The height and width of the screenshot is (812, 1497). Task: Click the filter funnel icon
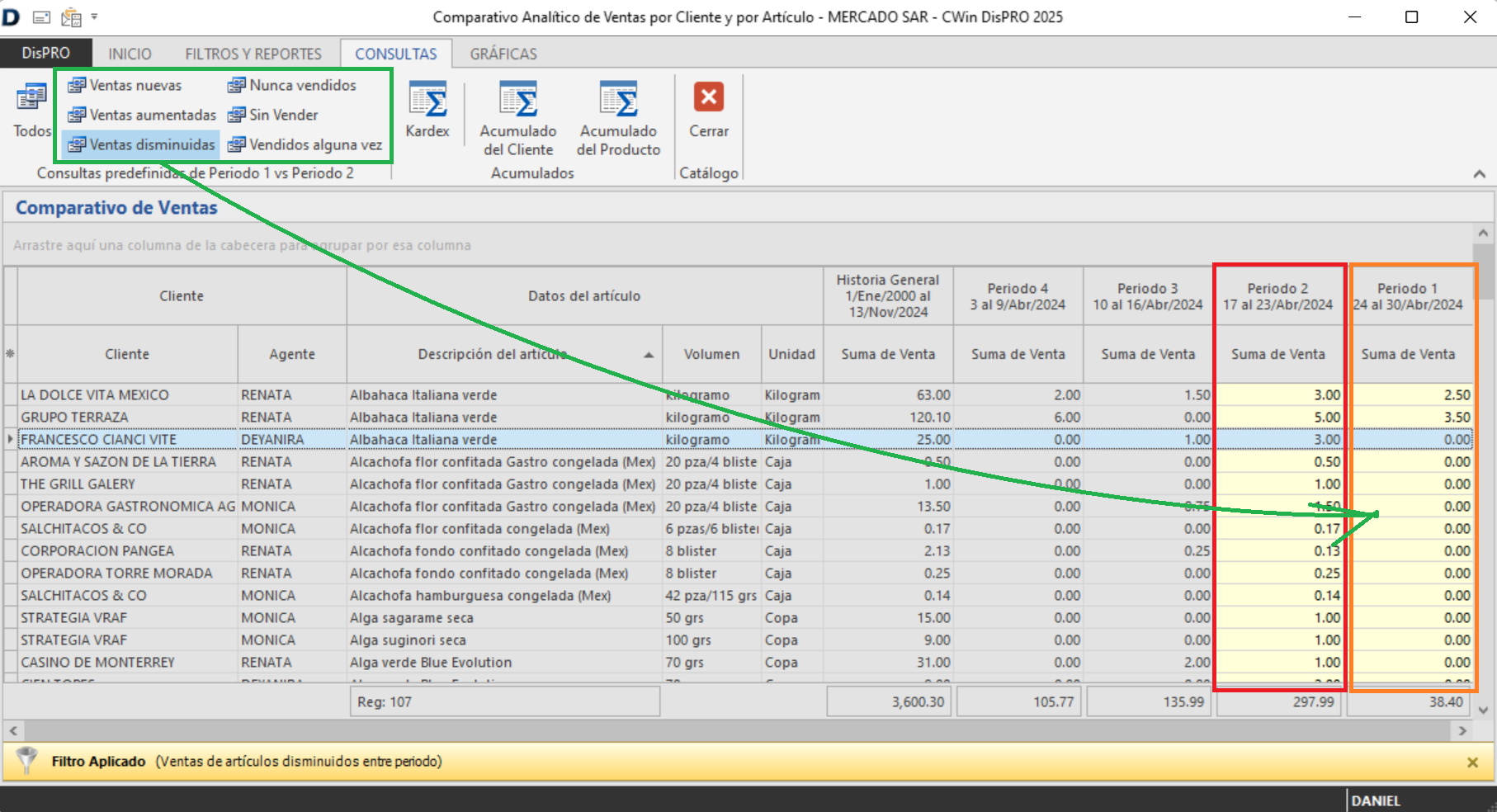point(27,760)
